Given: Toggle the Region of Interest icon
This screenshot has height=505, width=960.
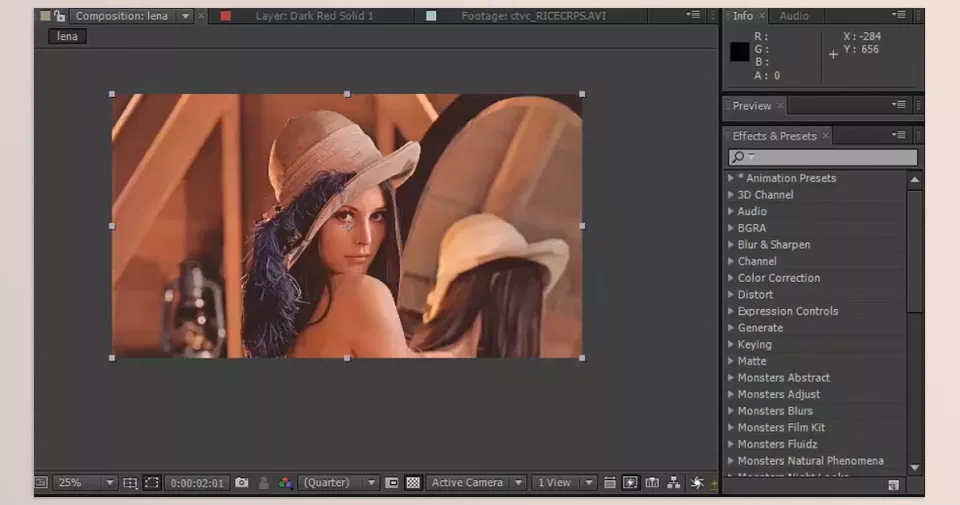Looking at the screenshot, I should (392, 483).
